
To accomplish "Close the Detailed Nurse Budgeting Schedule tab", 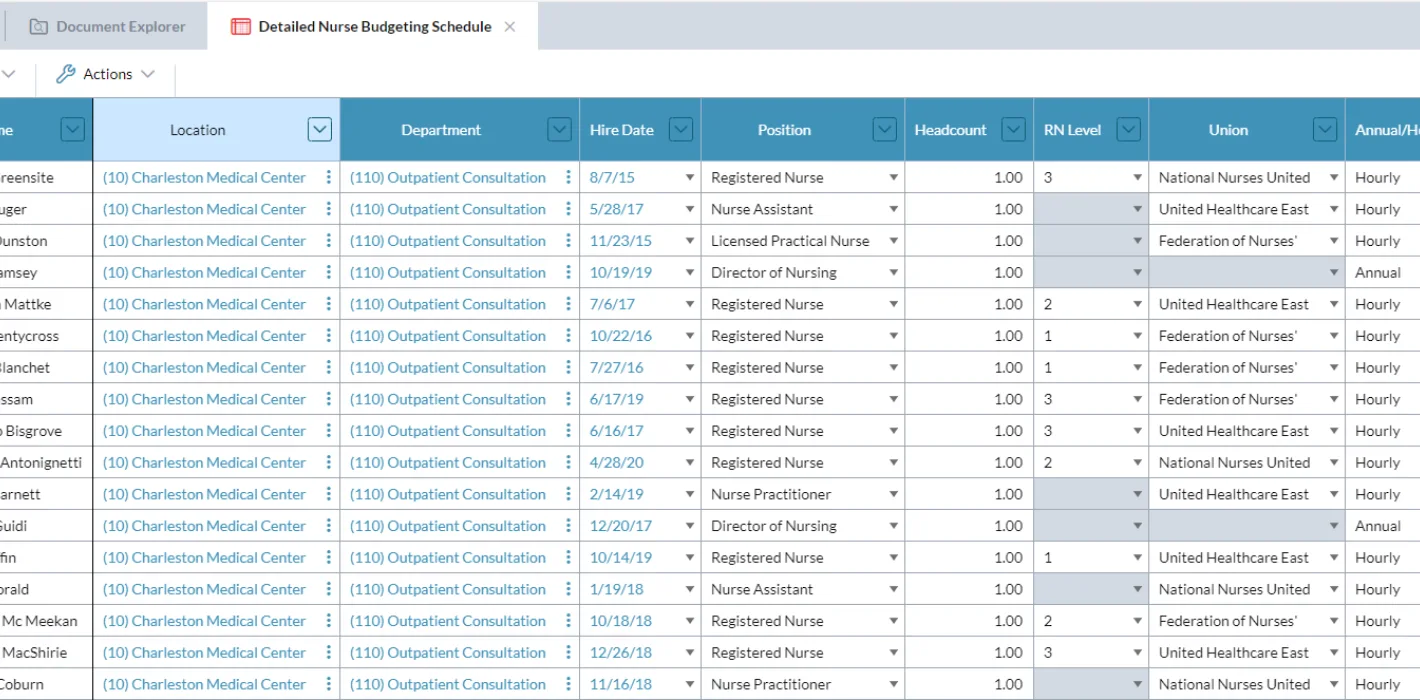I will click(x=510, y=27).
